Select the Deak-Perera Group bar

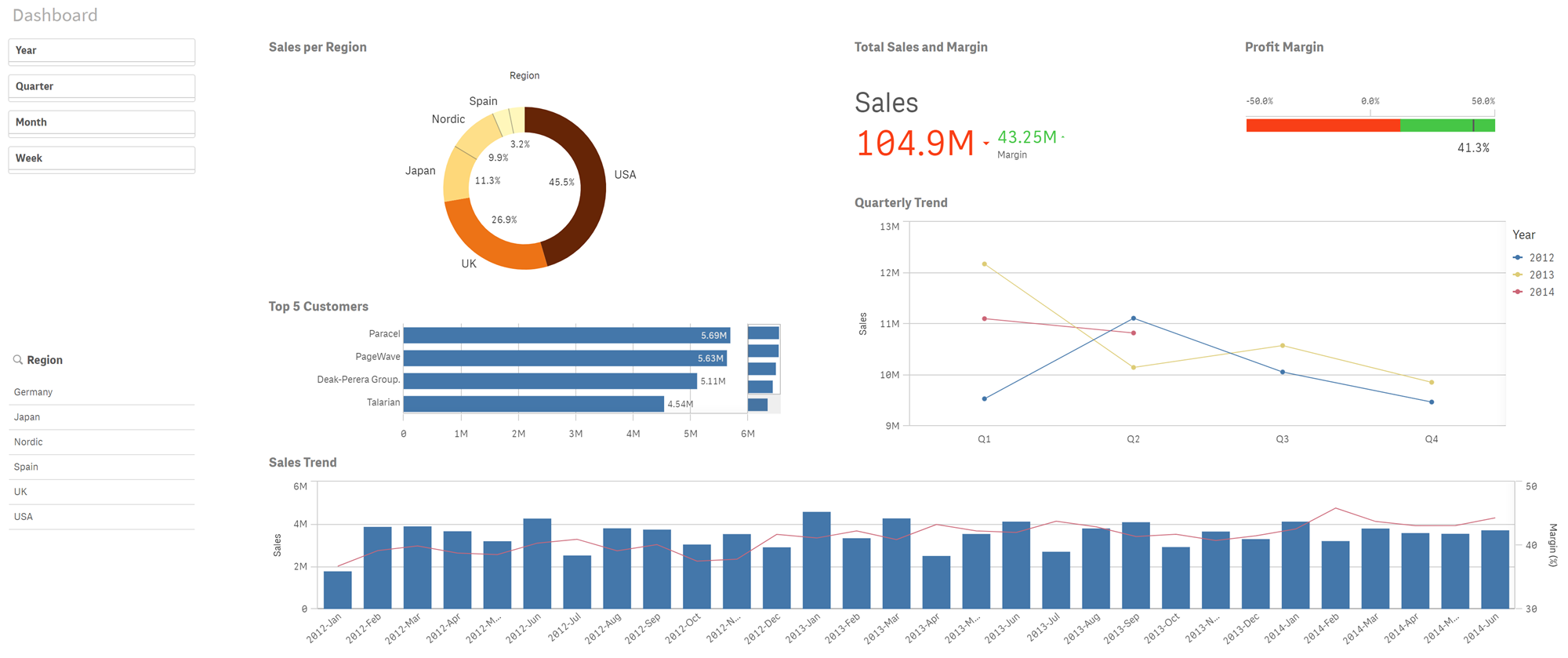point(549,381)
